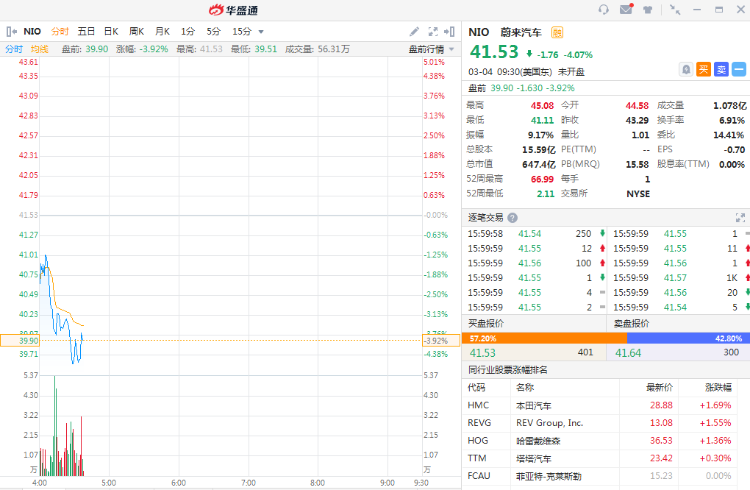This screenshot has width=750, height=490.
Task: Switch to 日K daily candlestick tab
Action: tap(110, 31)
